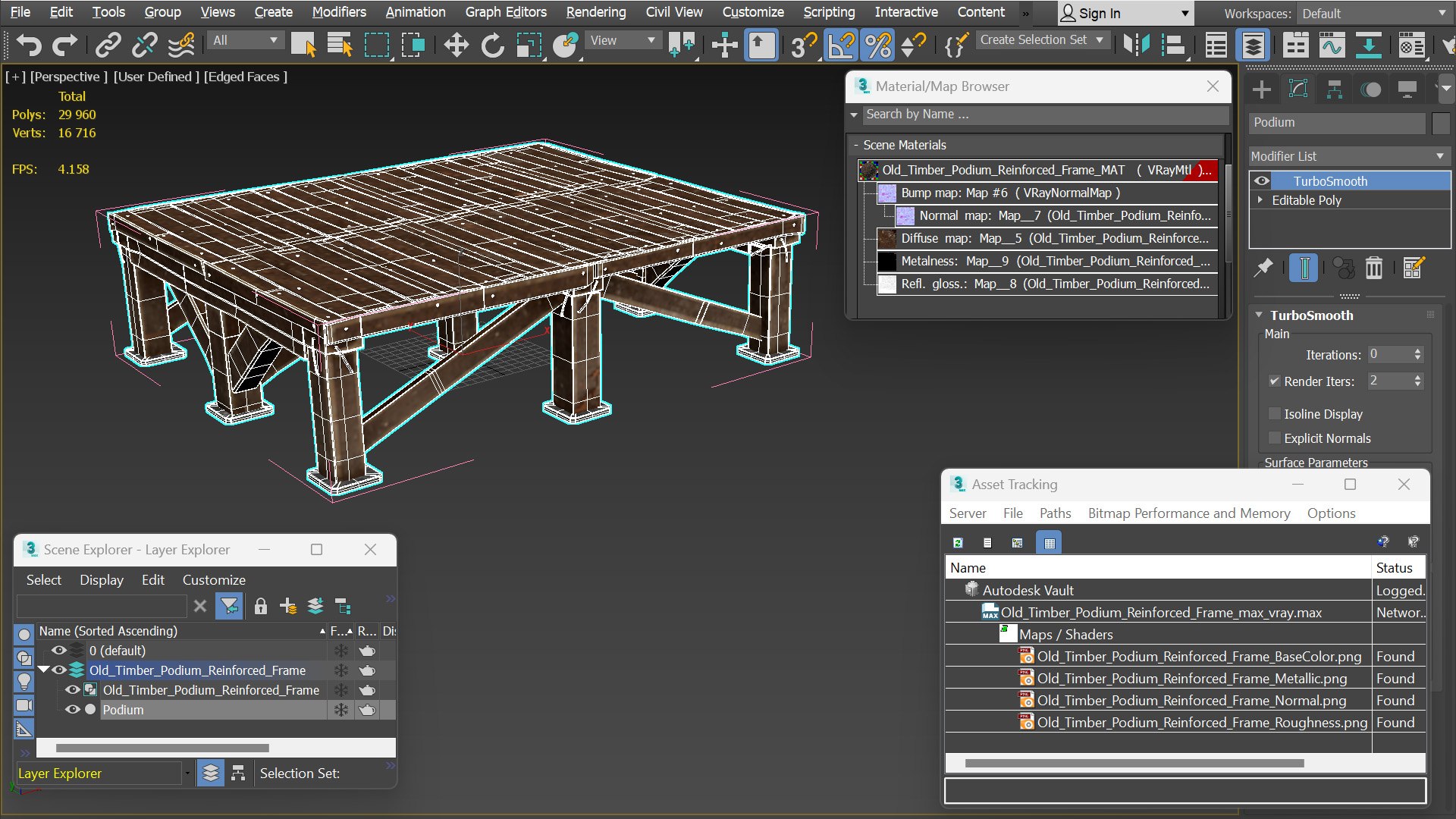
Task: Adjust the Render Iters spinner arrows
Action: (1417, 381)
